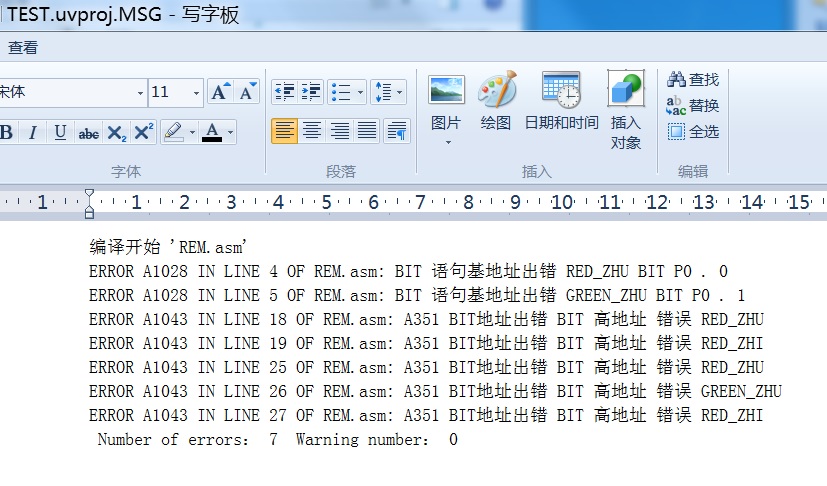Screen dimensions: 827x486
Task: Expand the highlight color dropdown arrow
Action: (x=192, y=132)
